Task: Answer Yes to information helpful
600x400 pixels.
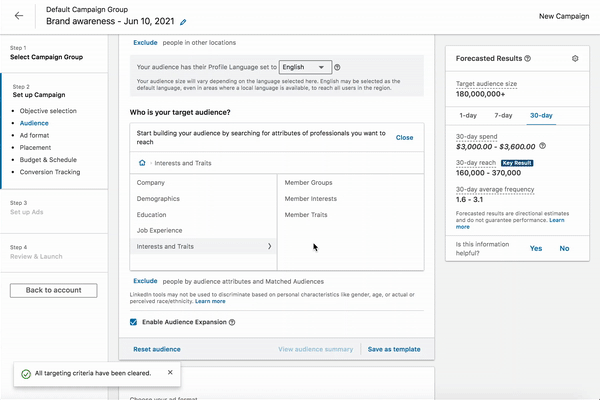Action: (536, 248)
